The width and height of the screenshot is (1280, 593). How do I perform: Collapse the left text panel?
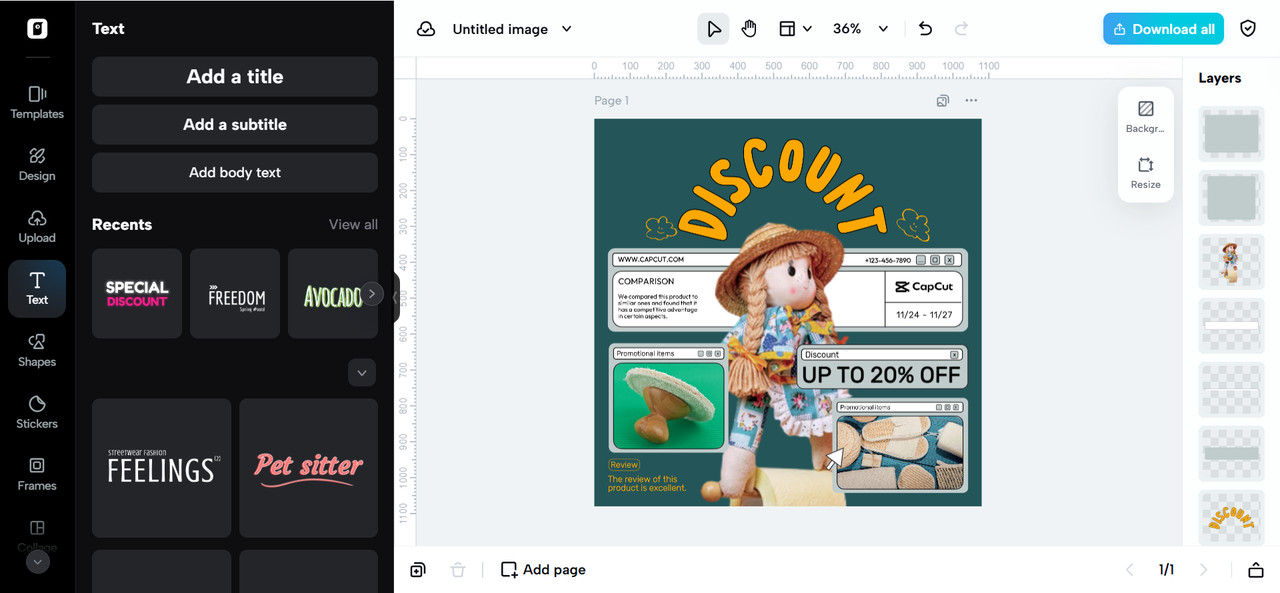(396, 296)
